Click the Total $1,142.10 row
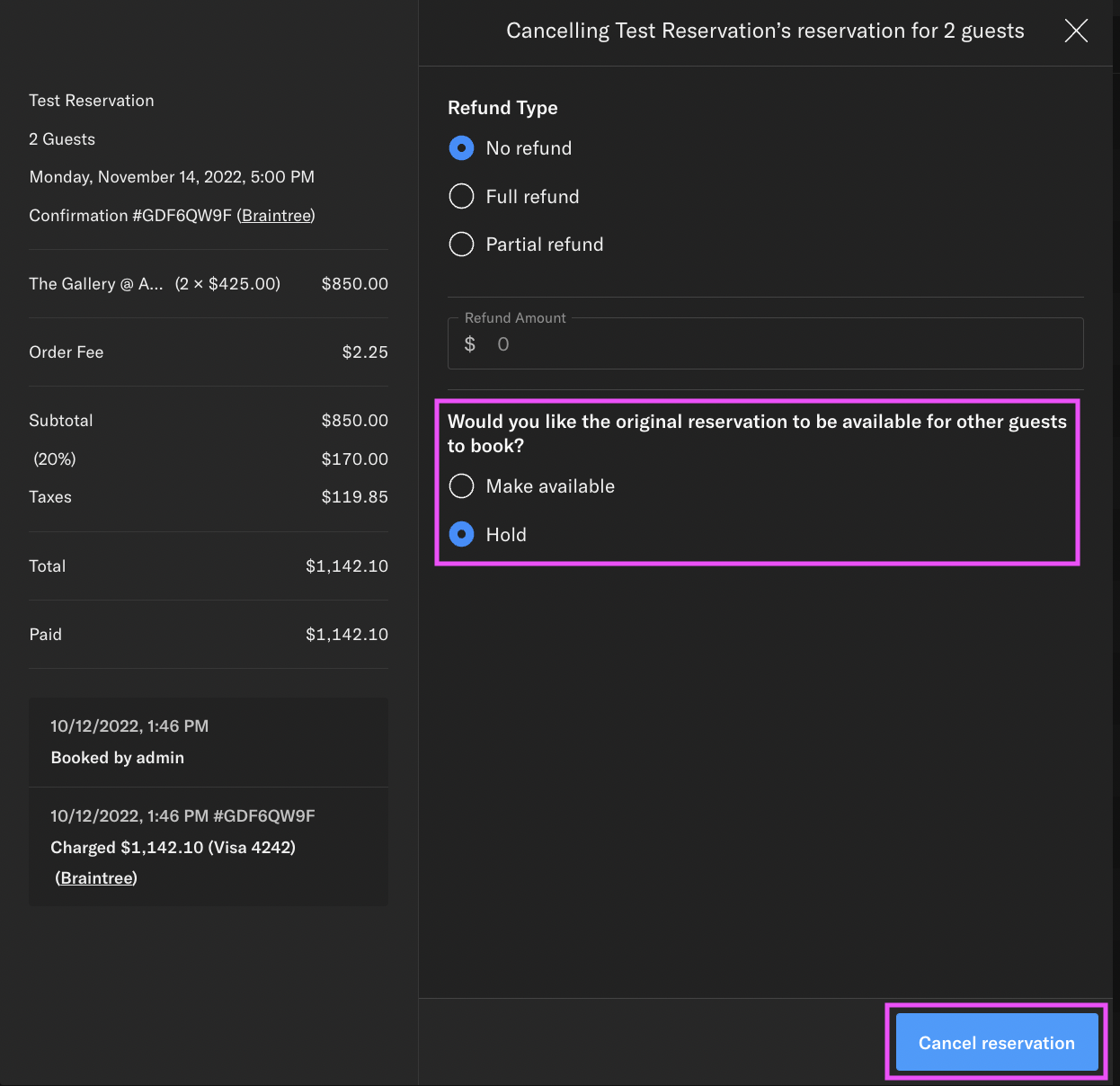 pos(207,565)
